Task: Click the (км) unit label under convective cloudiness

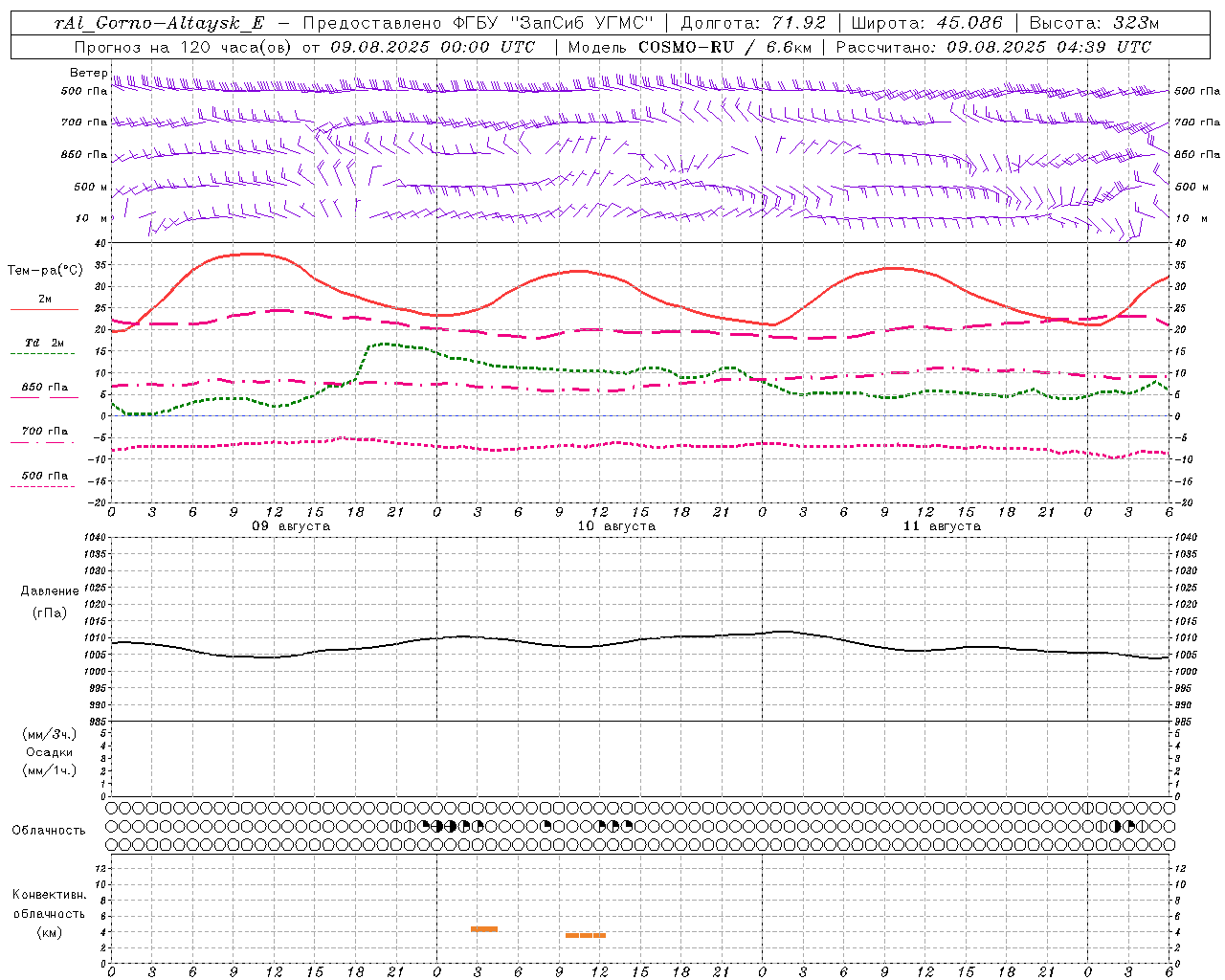Action: 49,932
